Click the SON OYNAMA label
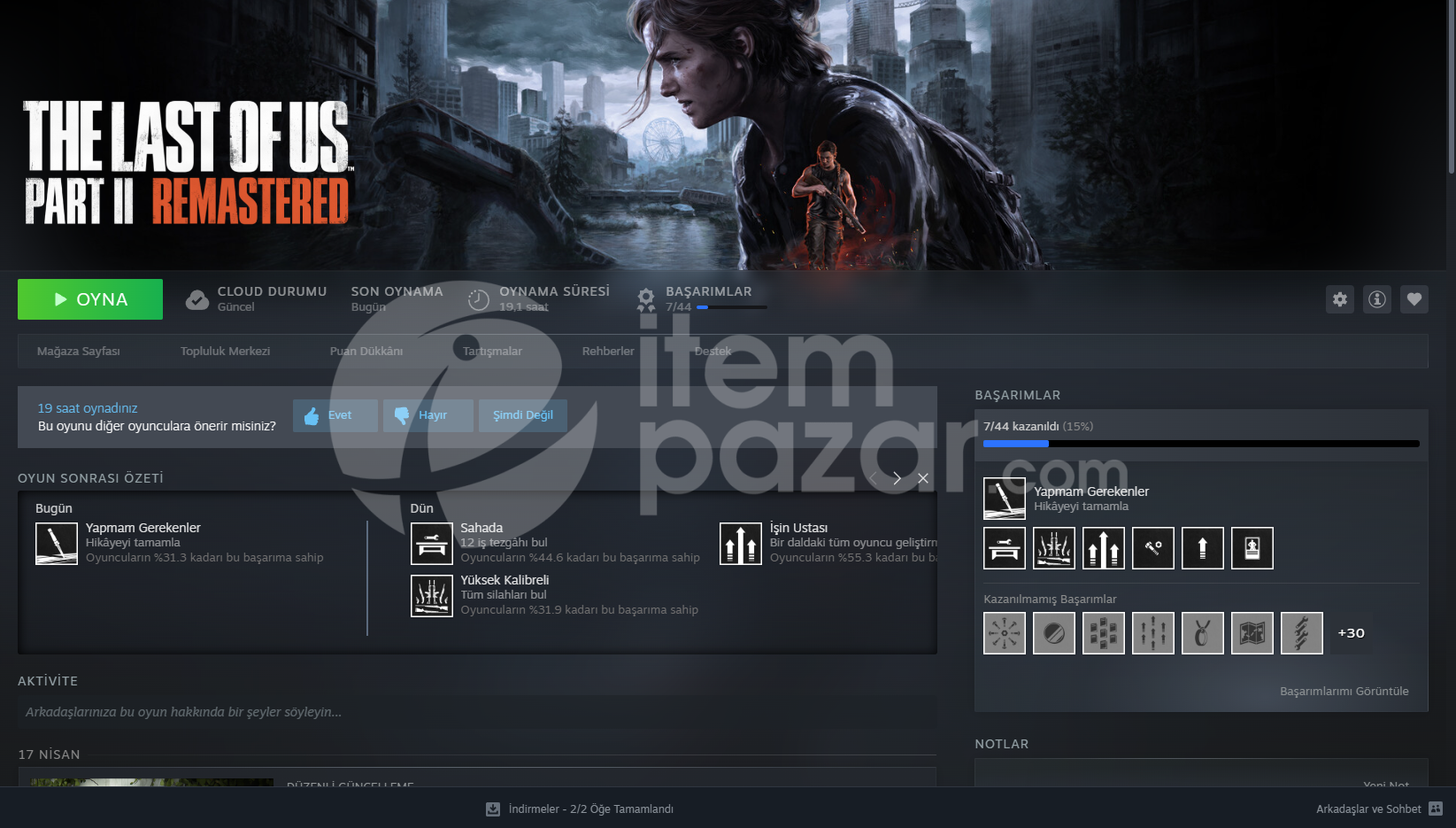 (397, 291)
